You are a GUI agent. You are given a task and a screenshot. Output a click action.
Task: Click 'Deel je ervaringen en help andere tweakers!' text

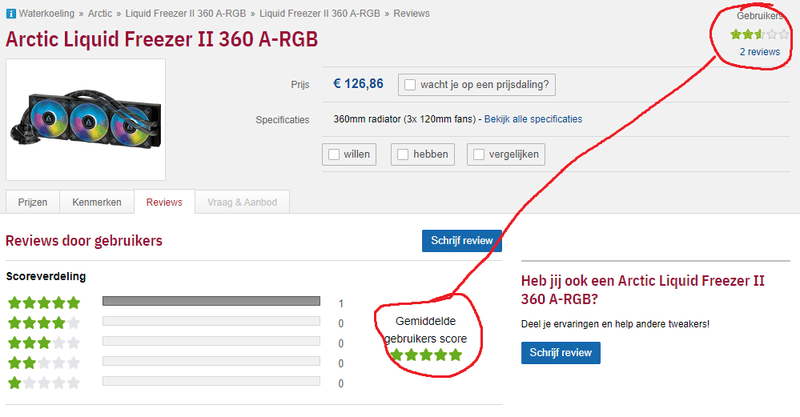(615, 324)
